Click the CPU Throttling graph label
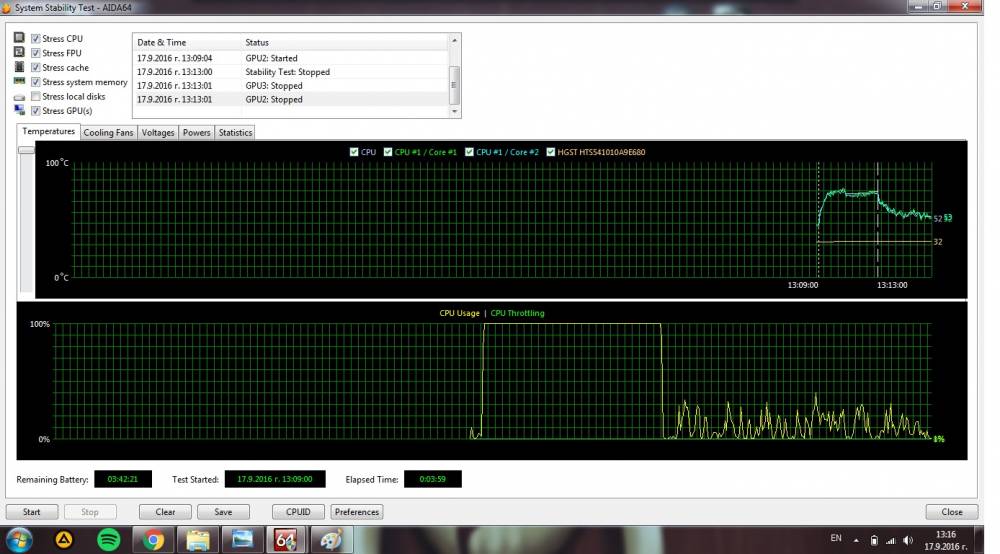This screenshot has width=1000, height=554. (517, 313)
